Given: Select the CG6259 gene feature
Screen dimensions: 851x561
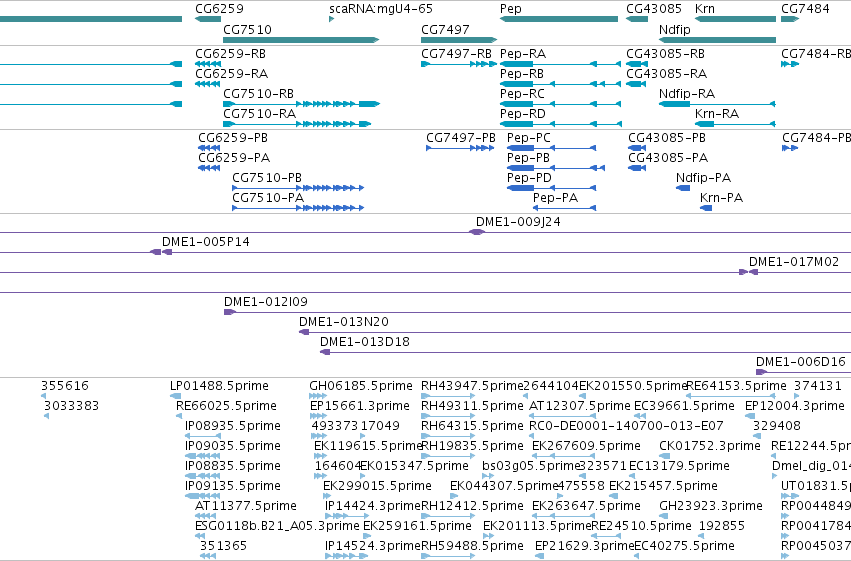Looking at the screenshot, I should (208, 19).
